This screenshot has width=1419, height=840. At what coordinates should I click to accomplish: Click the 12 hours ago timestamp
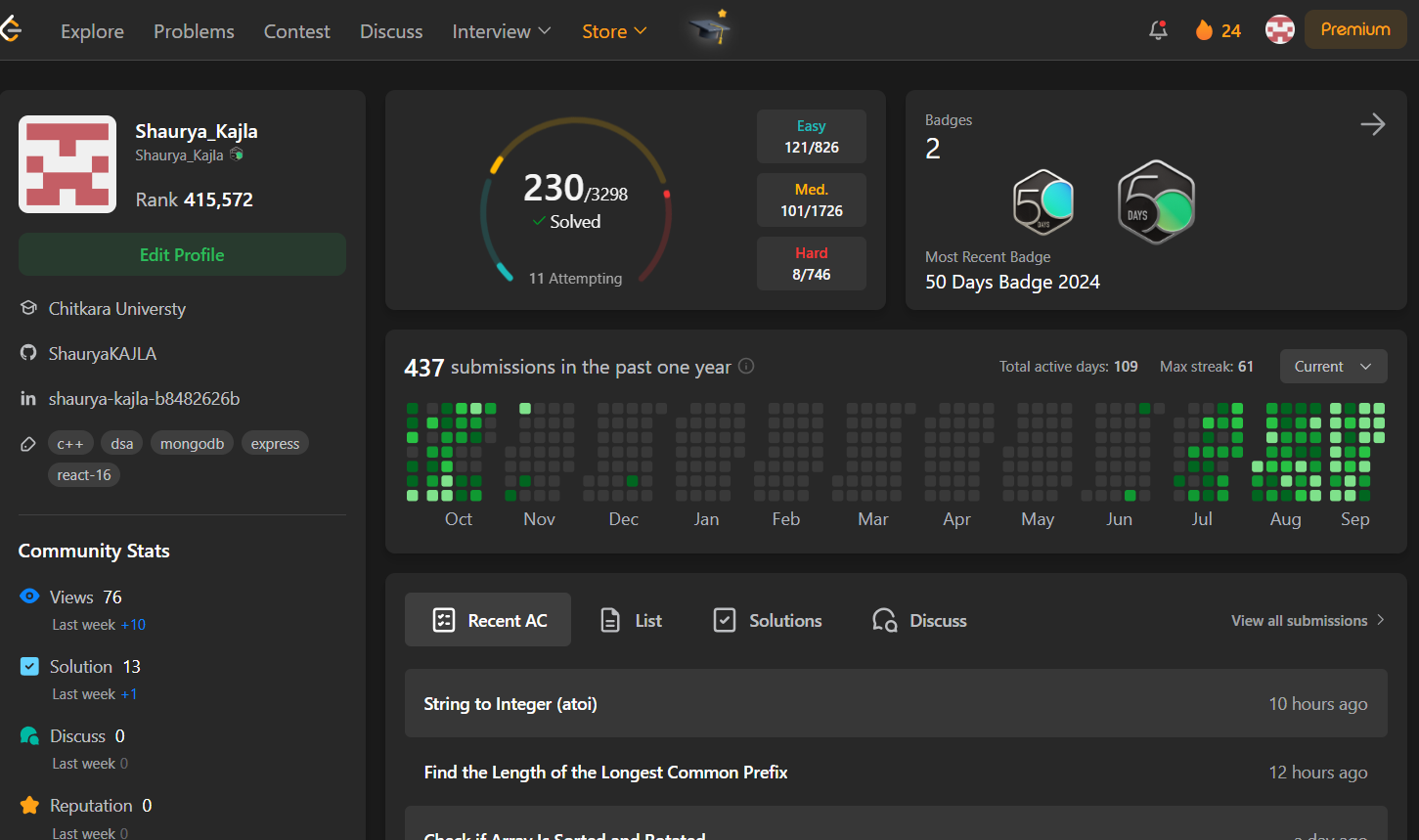1318,772
